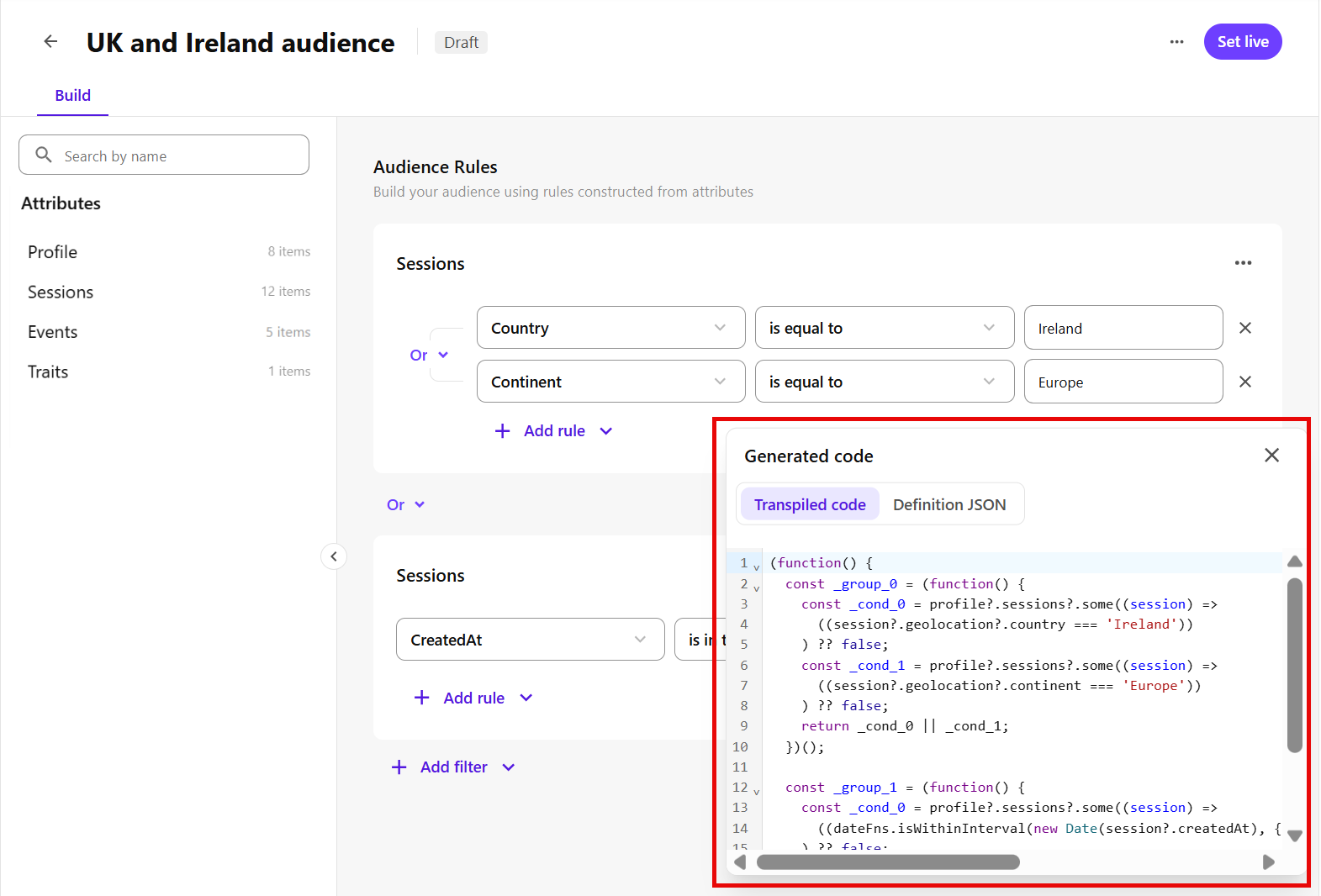Open the Events attributes category
The width and height of the screenshot is (1321, 896).
click(168, 332)
